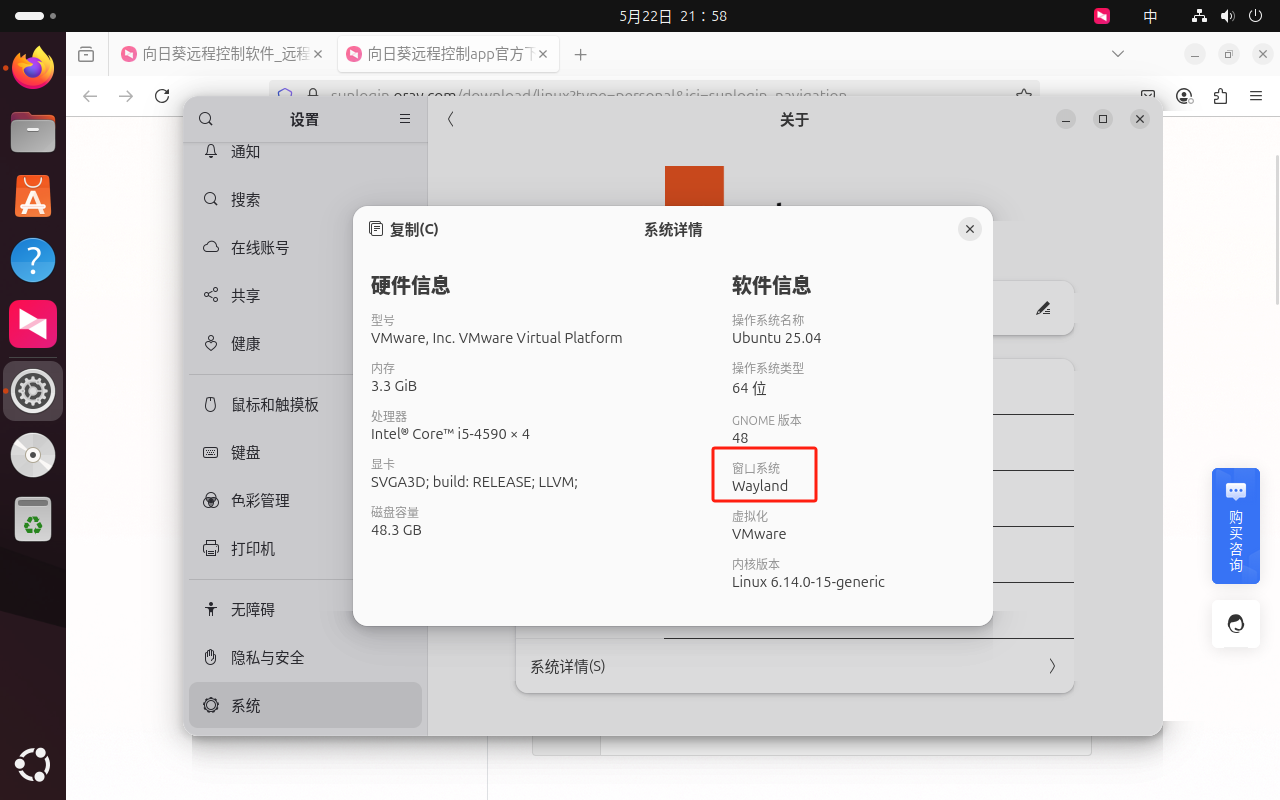
Task: Open Help icon in the dock
Action: point(33,260)
